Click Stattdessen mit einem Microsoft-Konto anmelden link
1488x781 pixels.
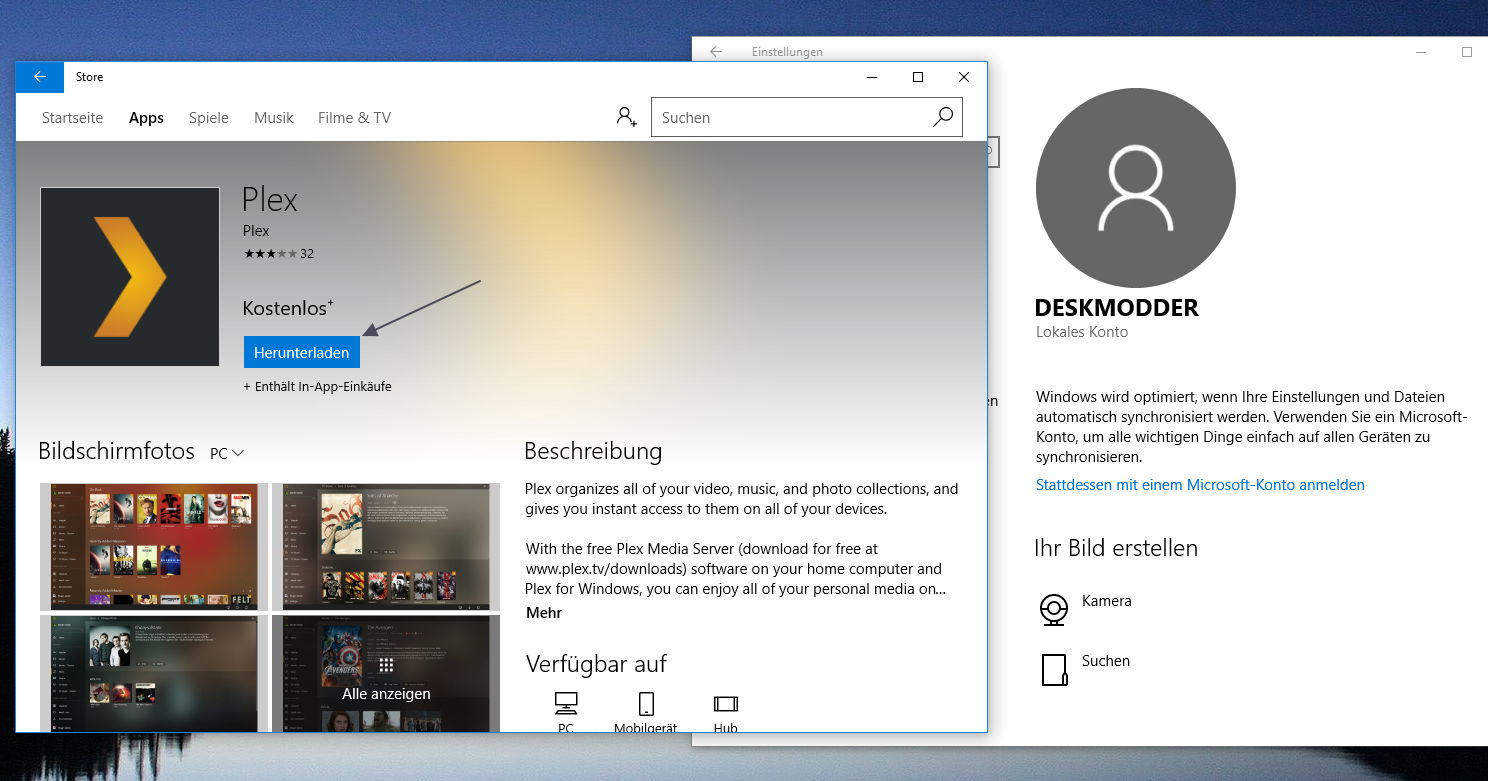pos(1200,485)
